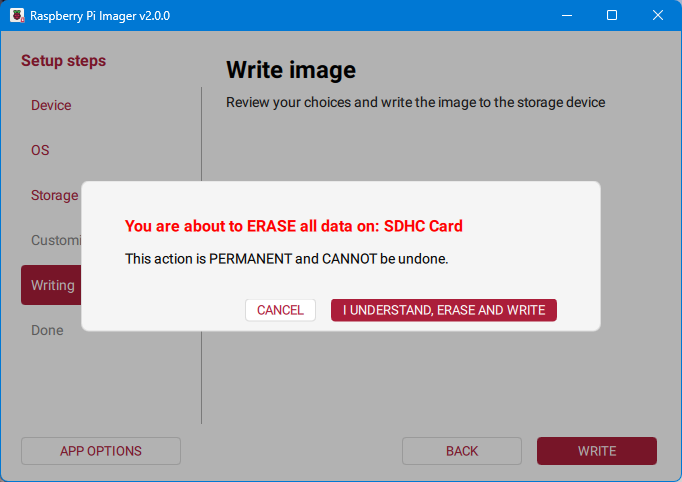The image size is (682, 482).
Task: Click the 'Setup steps' heading
Action: [64, 60]
